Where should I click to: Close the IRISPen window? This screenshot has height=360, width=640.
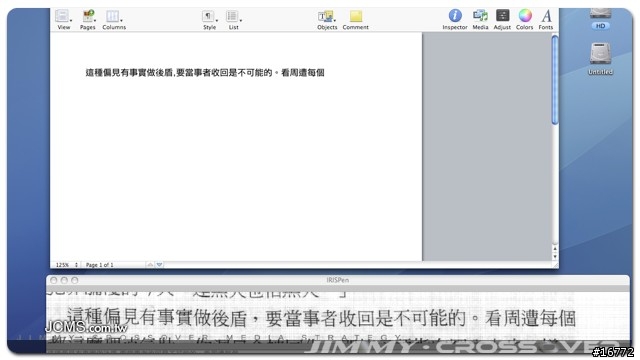coord(53,280)
